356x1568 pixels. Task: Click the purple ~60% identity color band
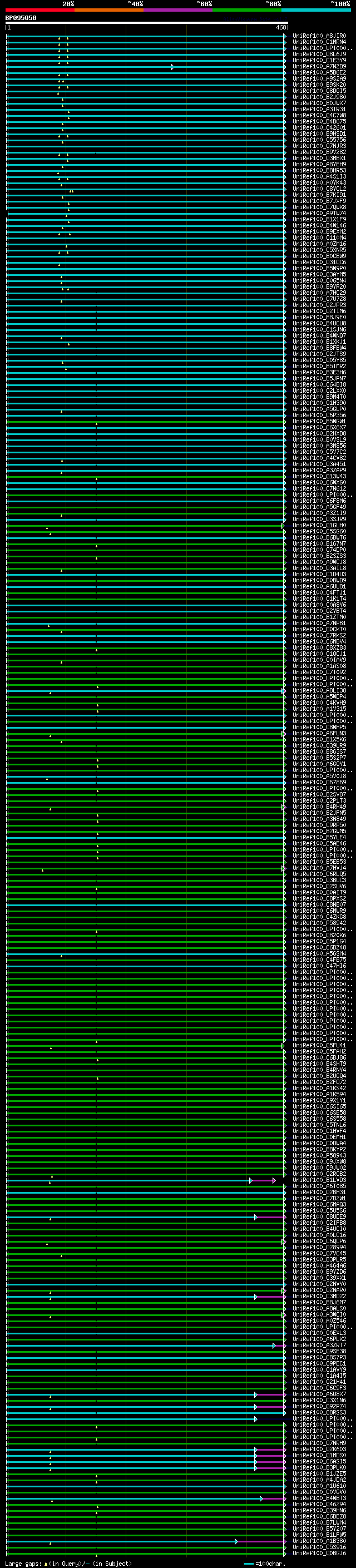177,10
